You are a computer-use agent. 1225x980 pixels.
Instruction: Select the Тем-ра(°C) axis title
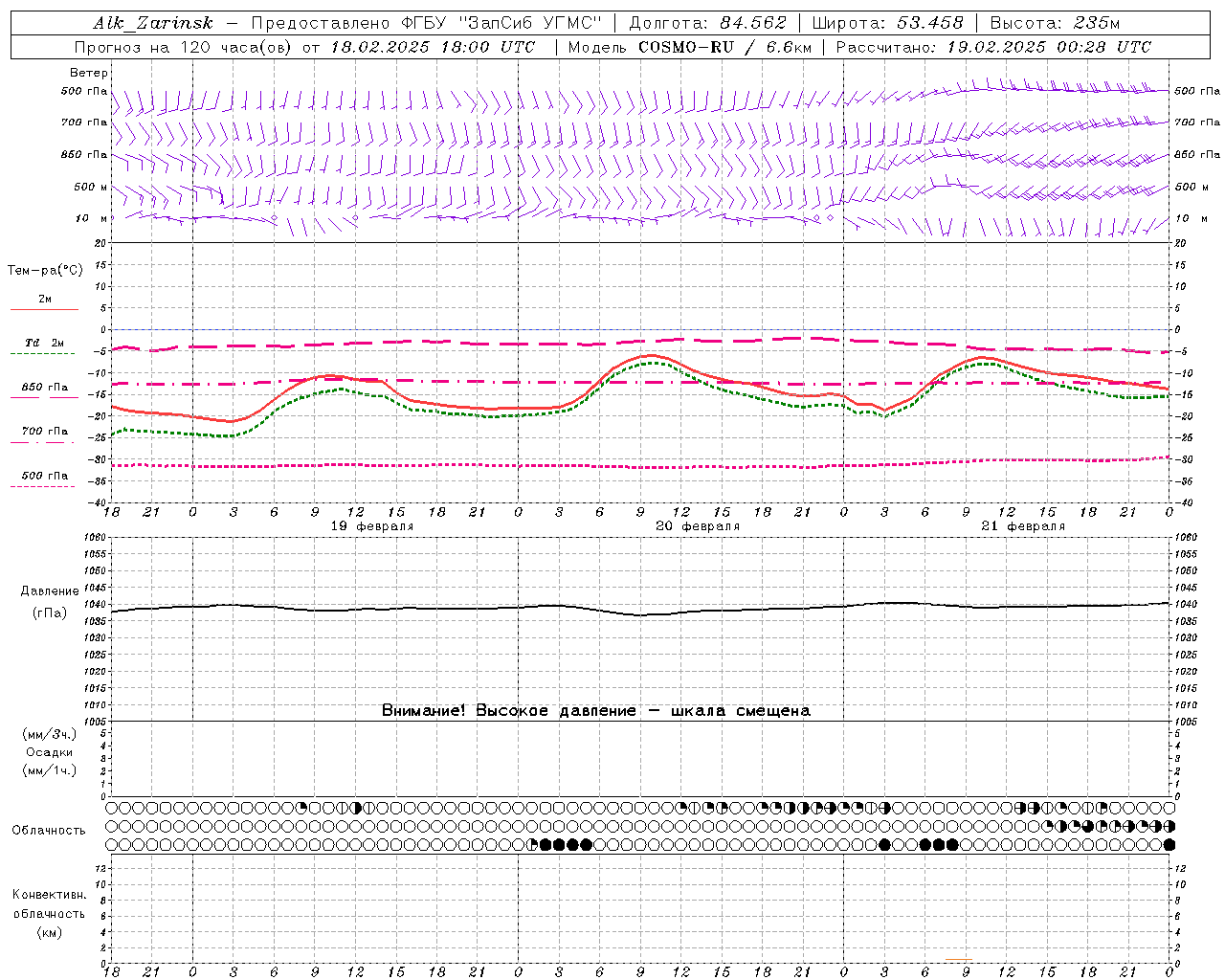[45, 271]
